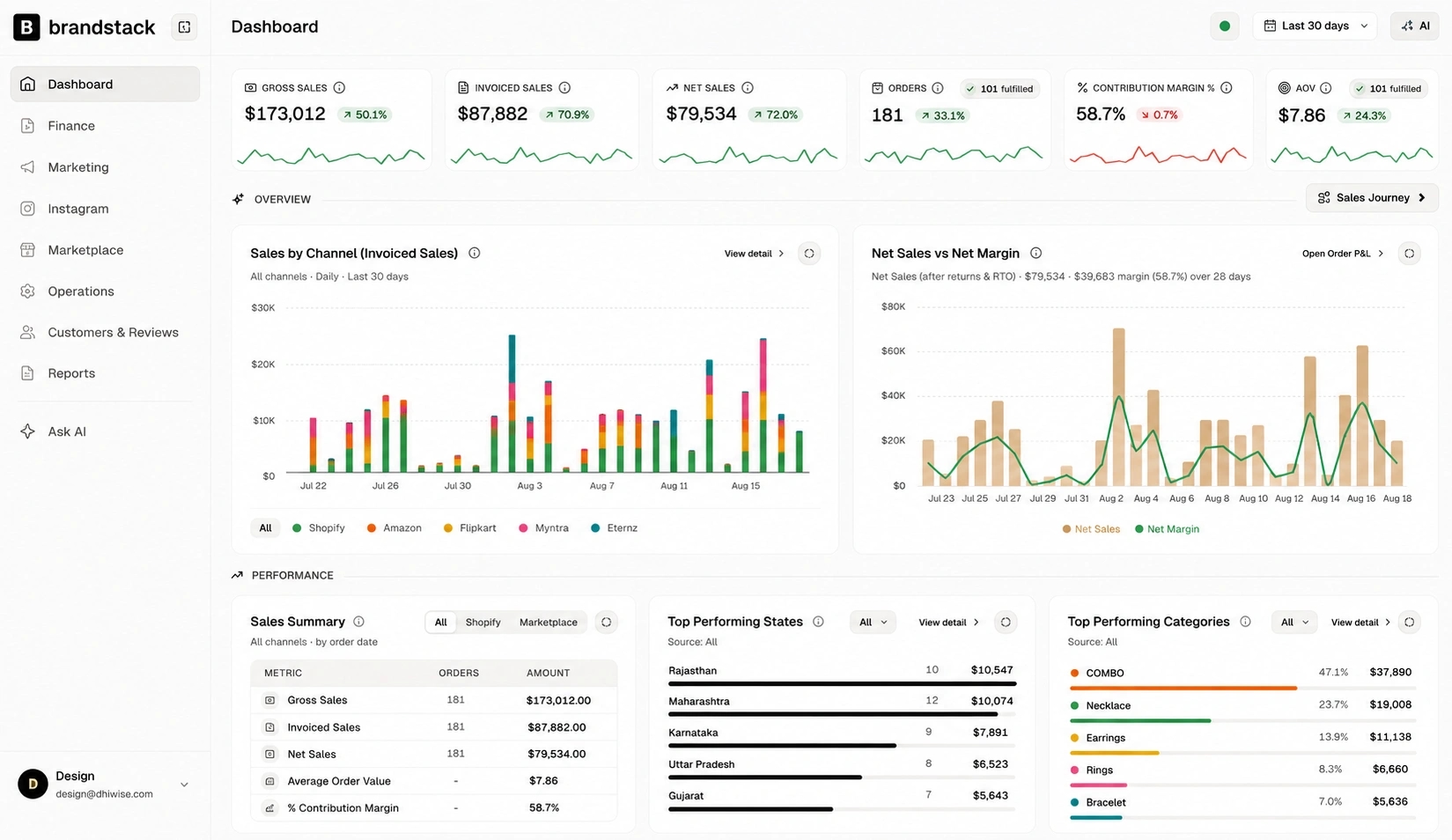Open the All filter in Top Performing States
The height and width of the screenshot is (840, 1452).
(x=873, y=622)
